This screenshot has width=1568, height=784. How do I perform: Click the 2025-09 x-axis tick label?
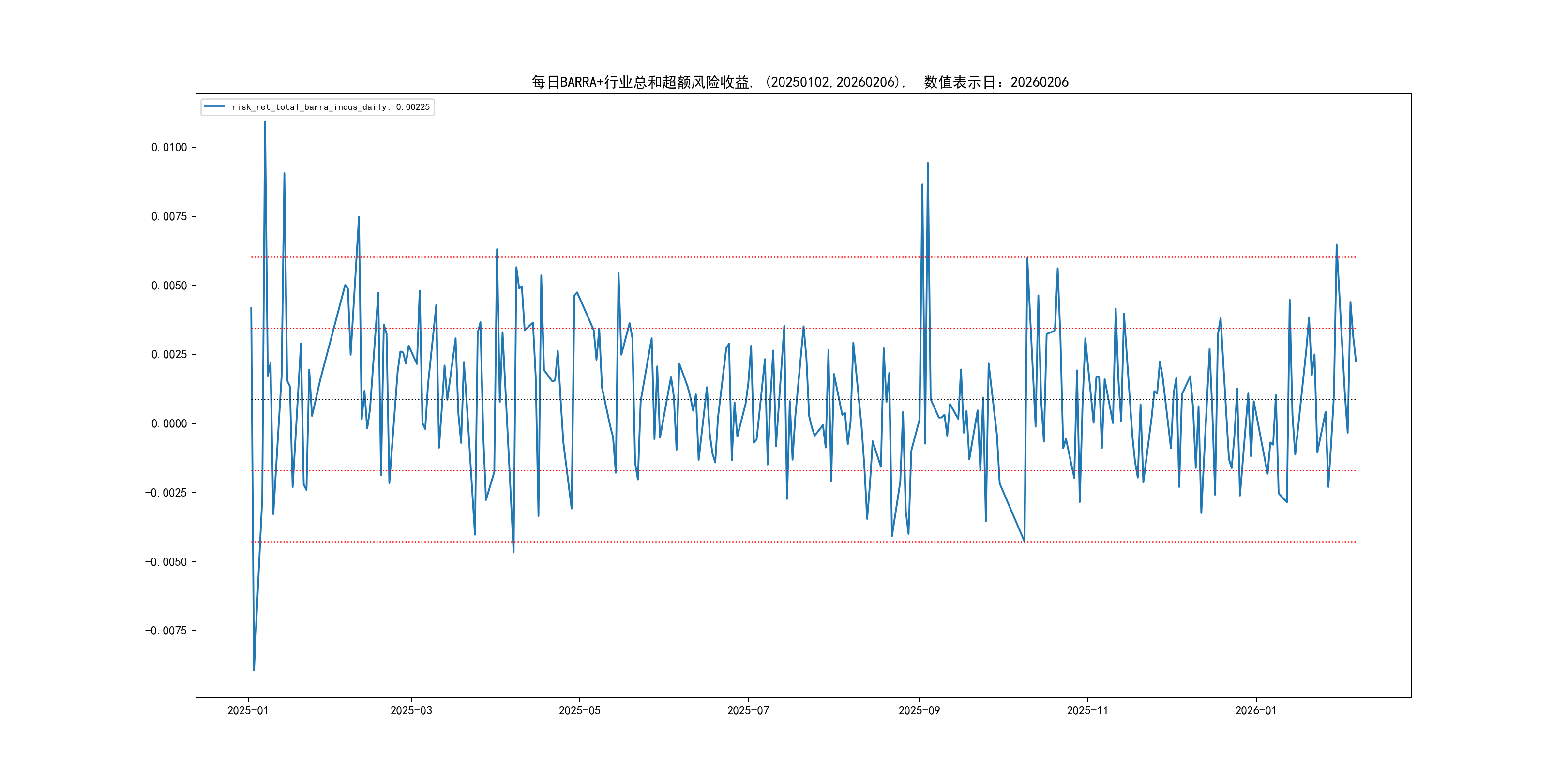pyautogui.click(x=919, y=710)
